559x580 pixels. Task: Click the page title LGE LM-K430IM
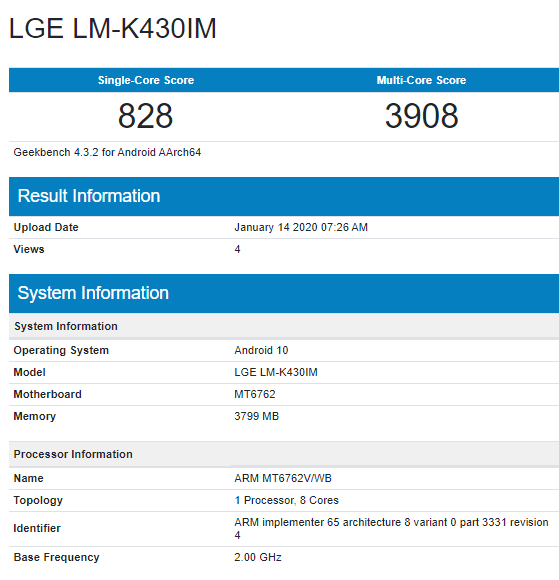(112, 28)
